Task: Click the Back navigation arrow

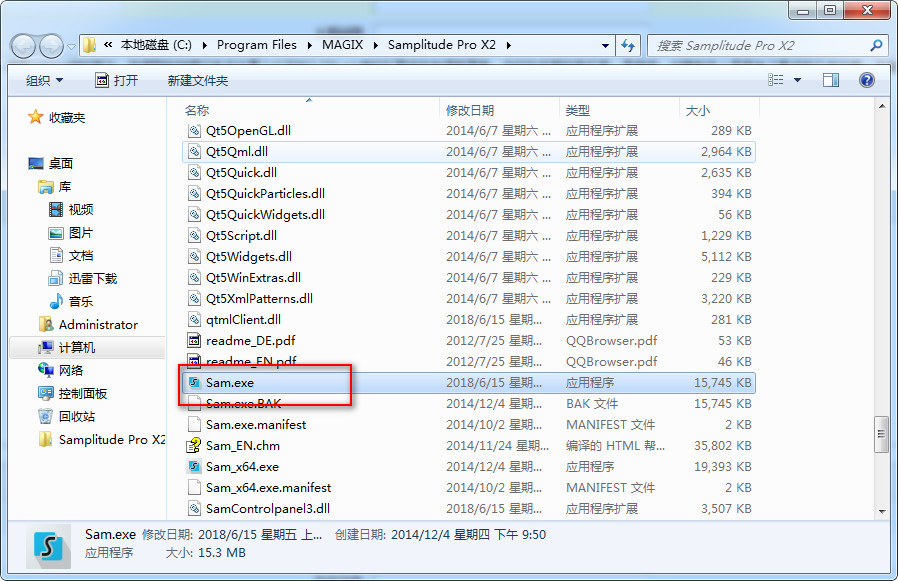Action: pos(23,46)
